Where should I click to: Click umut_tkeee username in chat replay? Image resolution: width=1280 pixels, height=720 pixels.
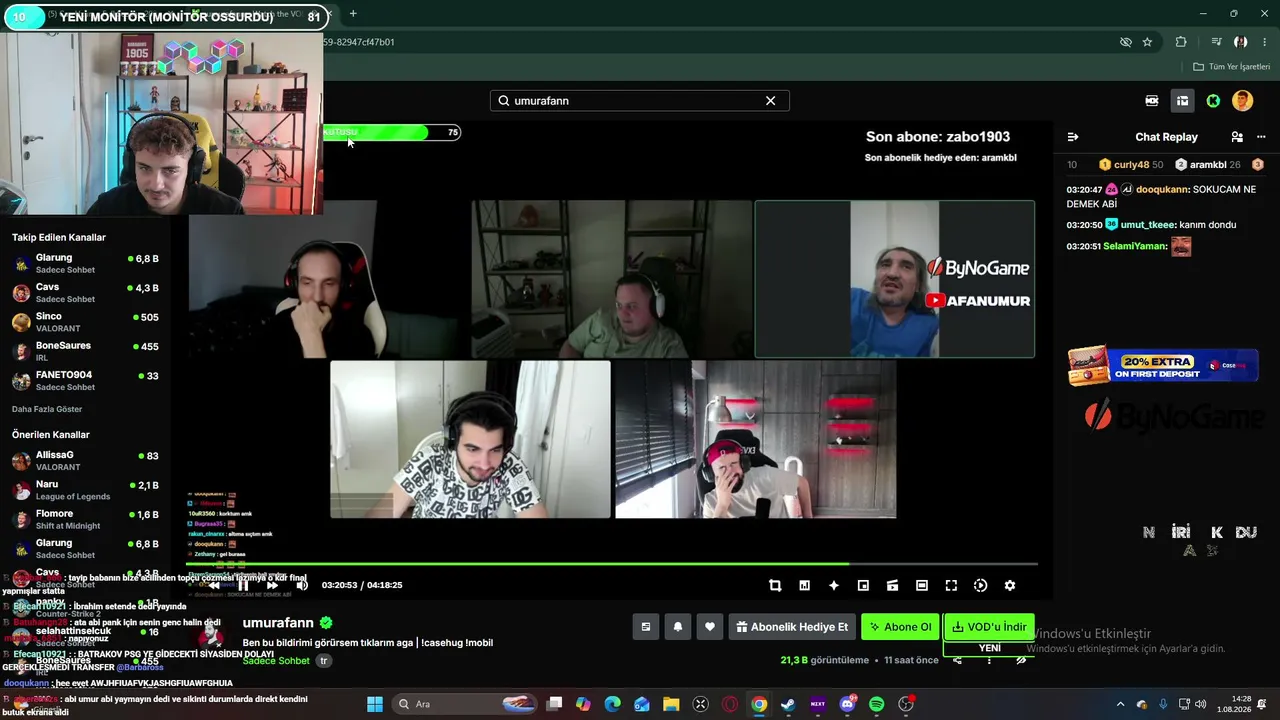click(x=1146, y=225)
